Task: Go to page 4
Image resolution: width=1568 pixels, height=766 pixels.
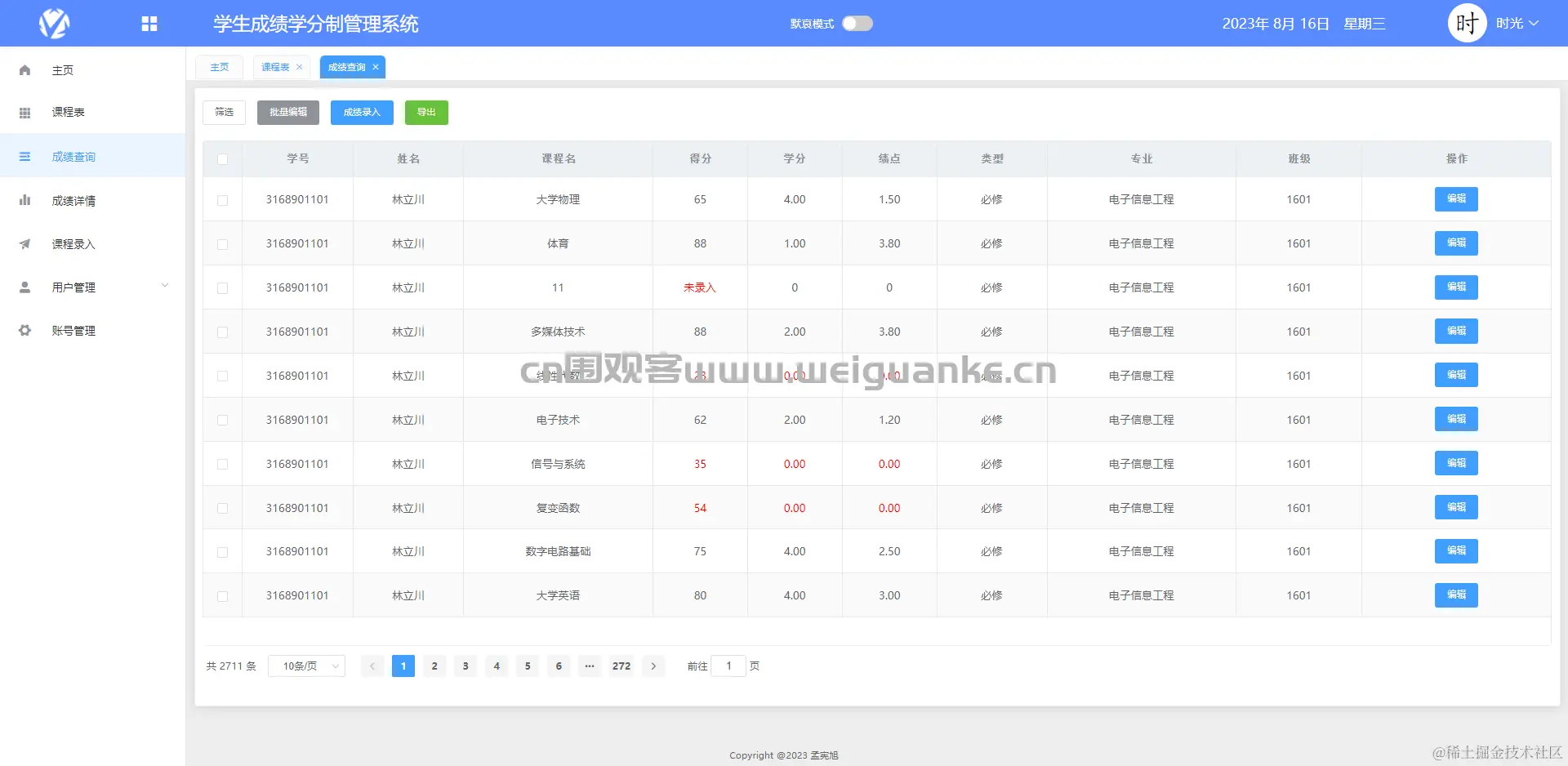Action: click(x=497, y=666)
